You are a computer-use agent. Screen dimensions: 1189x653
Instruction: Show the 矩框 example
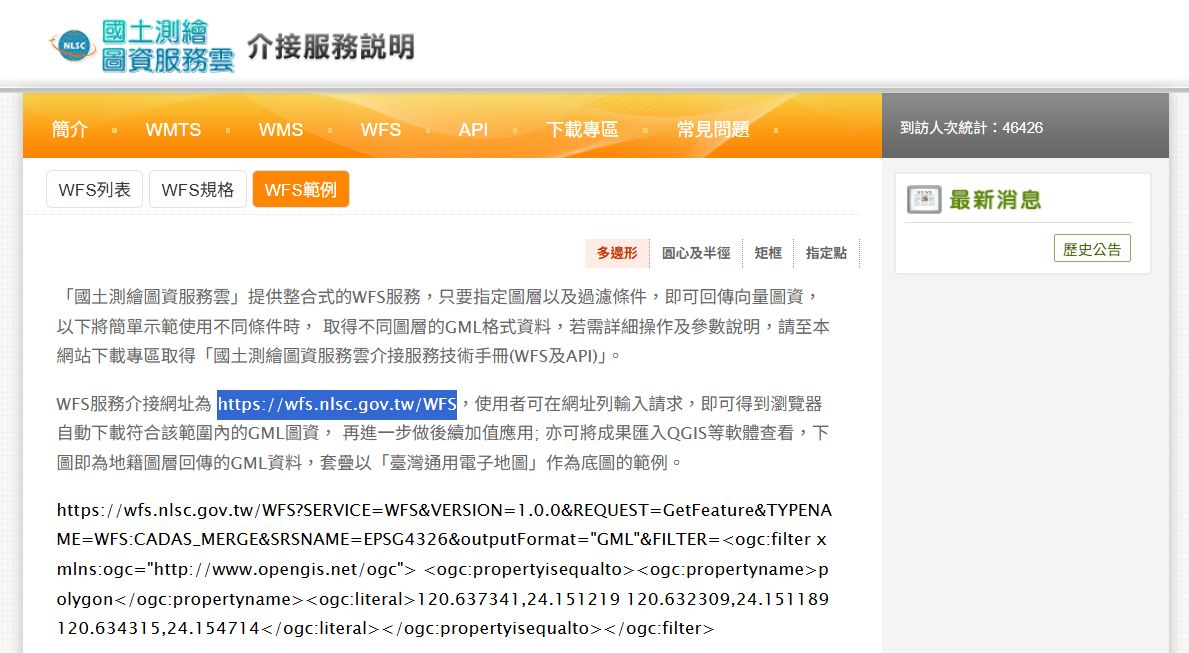click(x=768, y=254)
